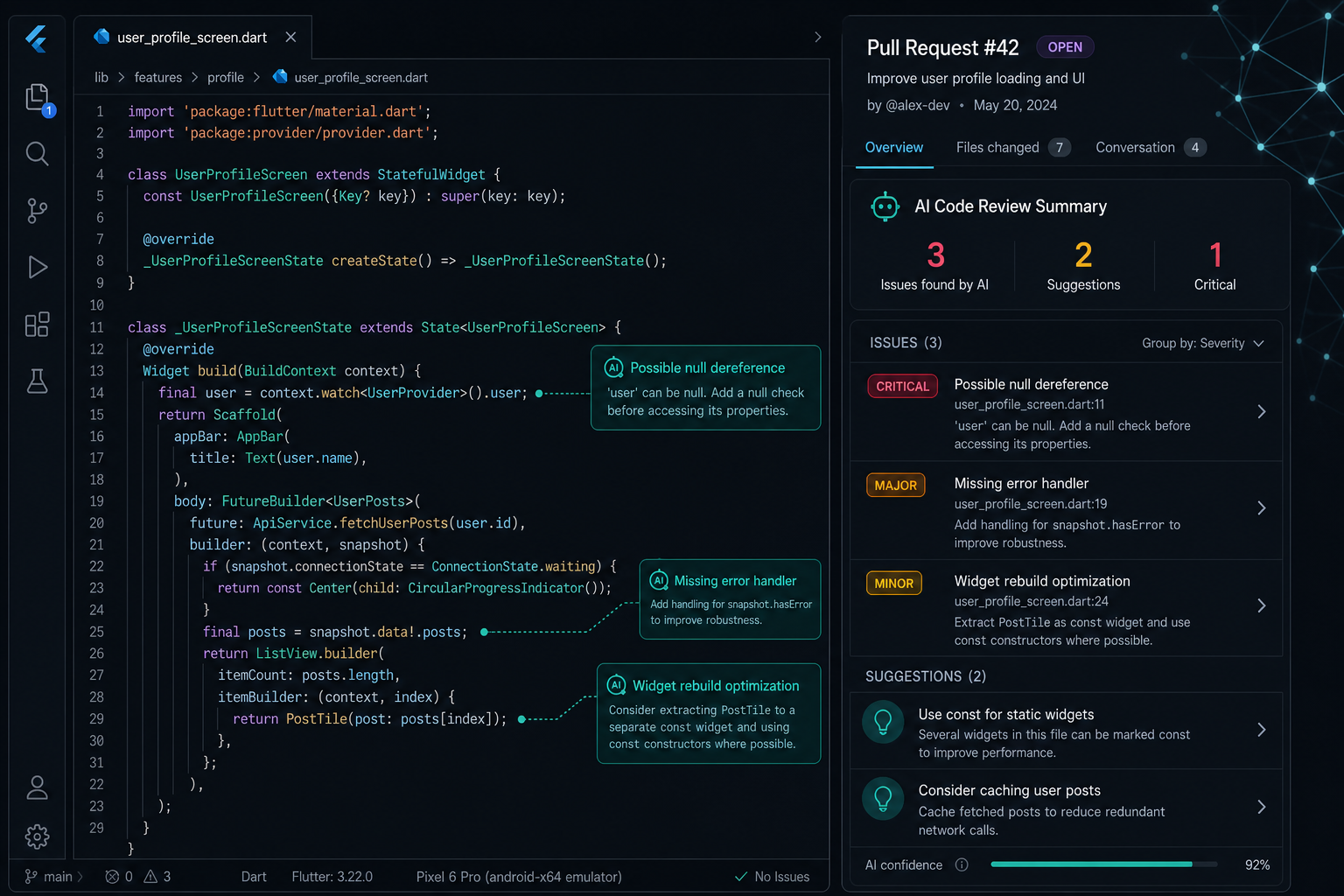This screenshot has width=1344, height=896.
Task: Open the Explorer files icon
Action: [38, 98]
